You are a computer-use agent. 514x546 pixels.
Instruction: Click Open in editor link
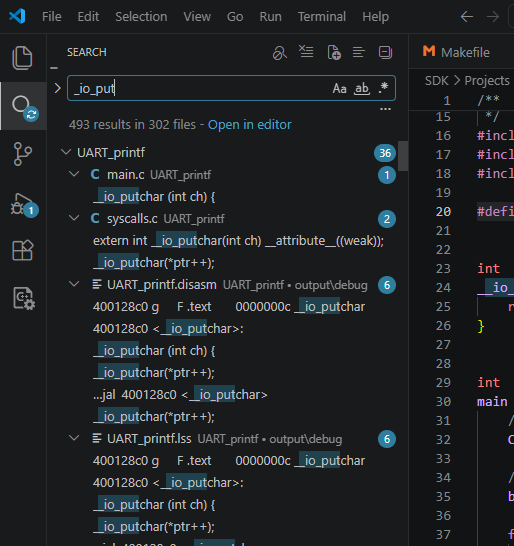[249, 124]
